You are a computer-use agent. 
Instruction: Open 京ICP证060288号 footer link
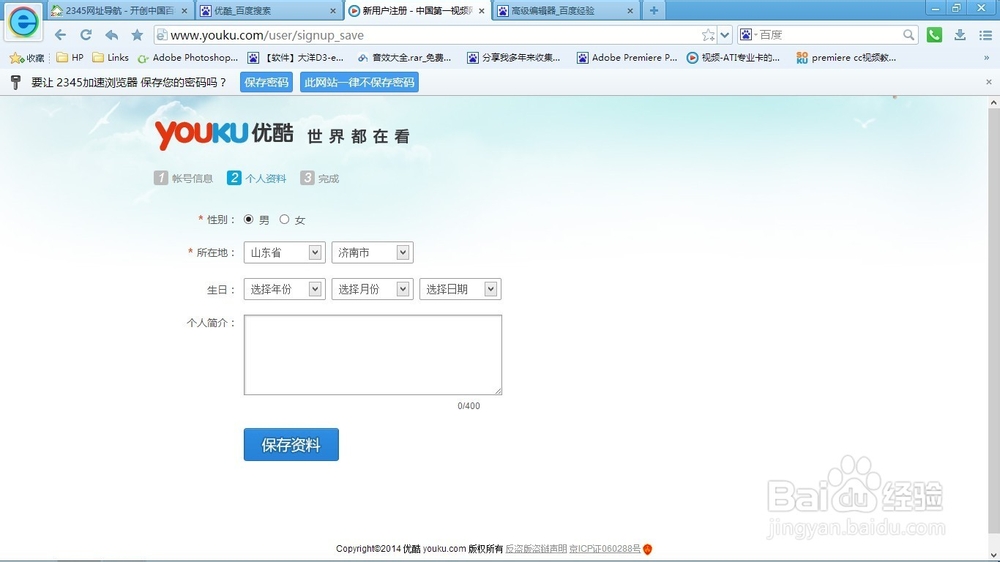pyautogui.click(x=605, y=549)
